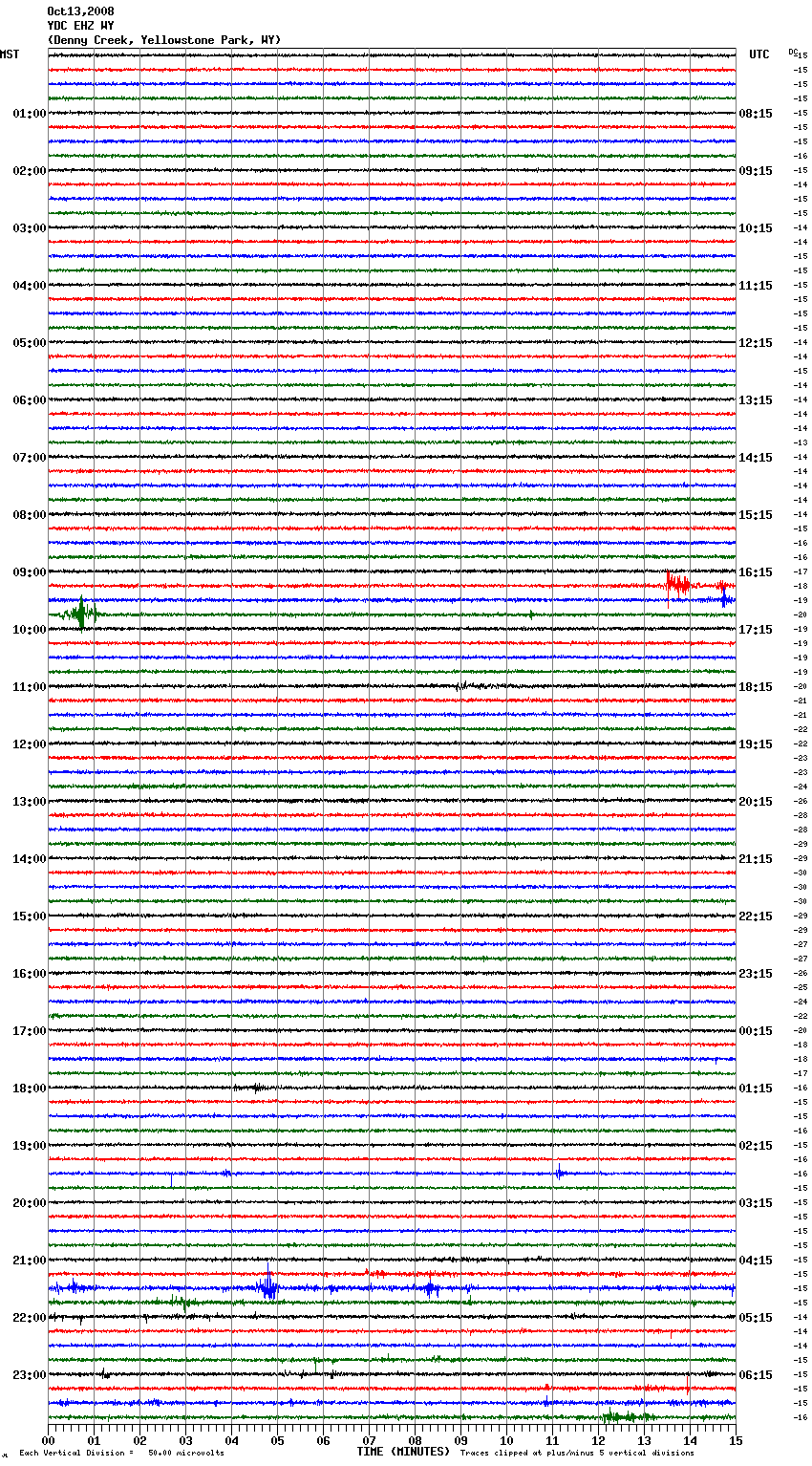Click the UTC time label "16:15"
Viewport: 812px width, 1466px height.
[756, 572]
